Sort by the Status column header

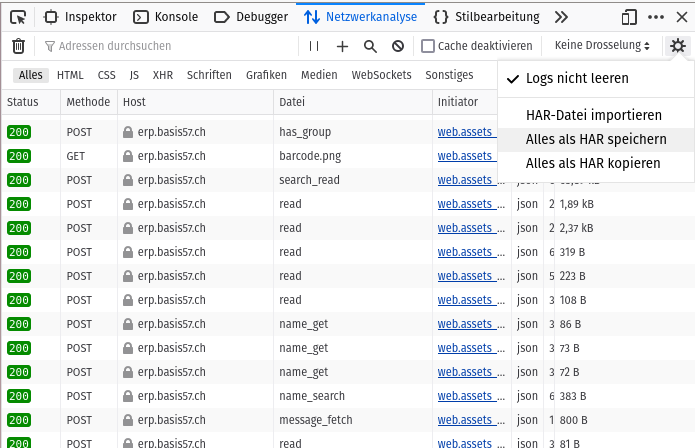point(22,102)
